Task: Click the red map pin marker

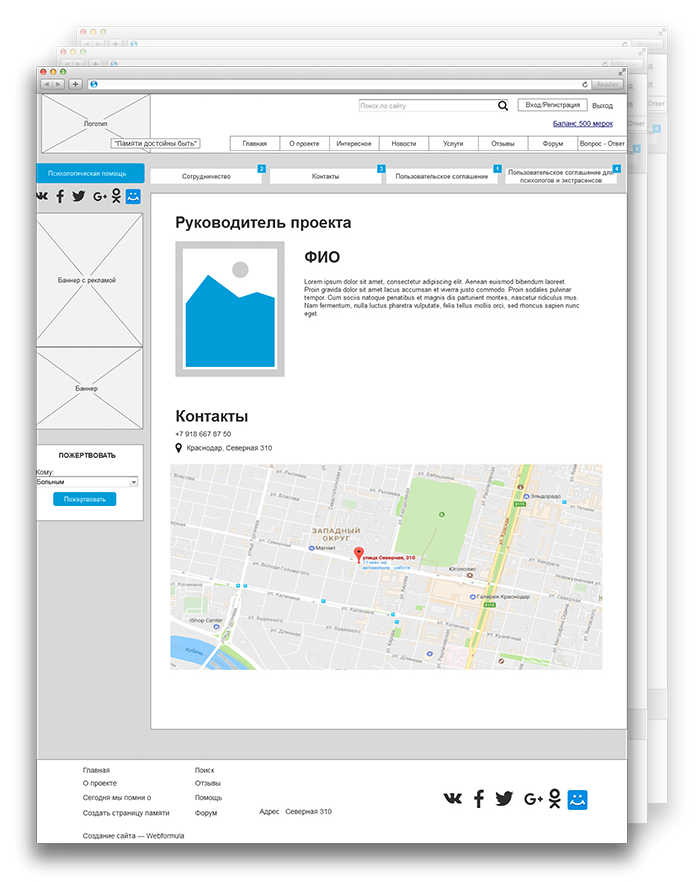Action: point(358,554)
